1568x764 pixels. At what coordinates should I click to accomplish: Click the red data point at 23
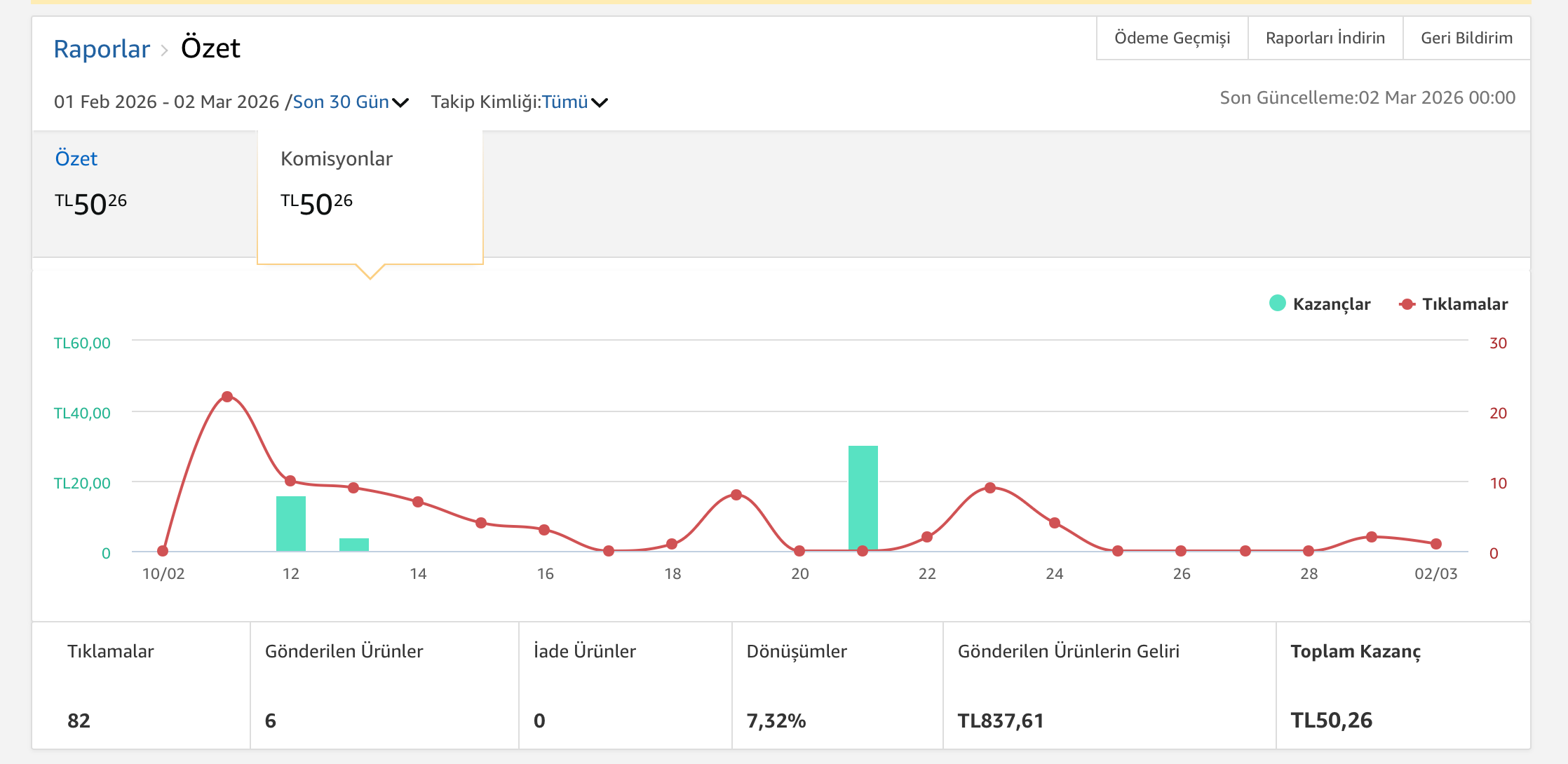[990, 488]
